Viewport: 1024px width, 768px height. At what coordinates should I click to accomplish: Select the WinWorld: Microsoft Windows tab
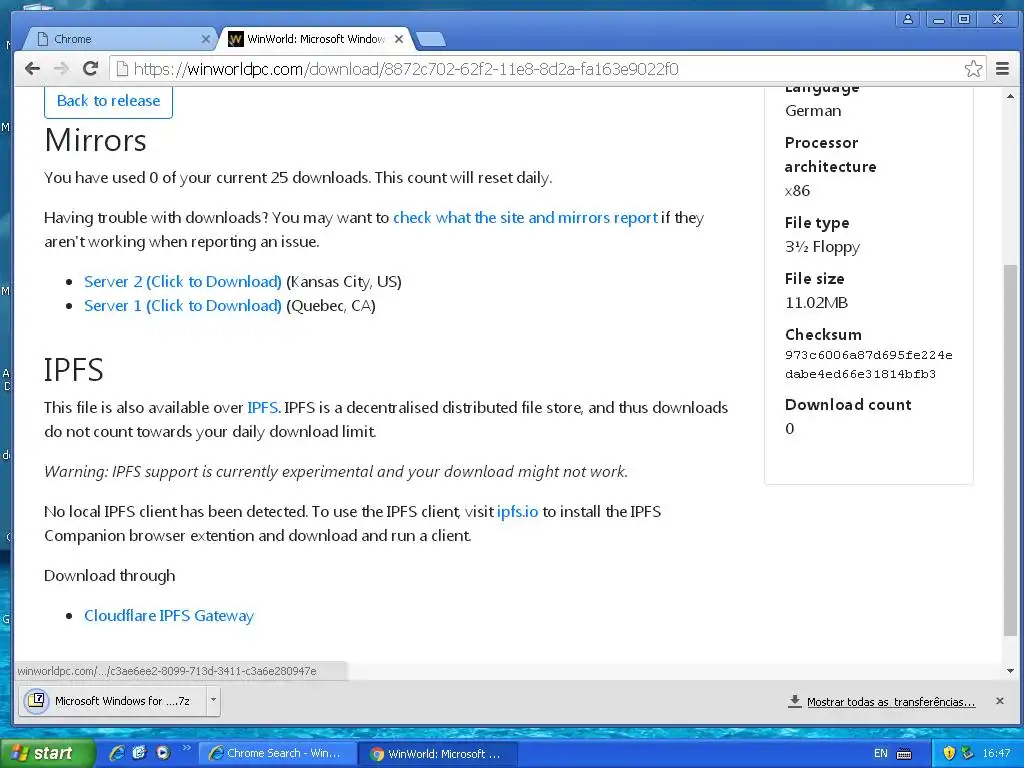315,39
